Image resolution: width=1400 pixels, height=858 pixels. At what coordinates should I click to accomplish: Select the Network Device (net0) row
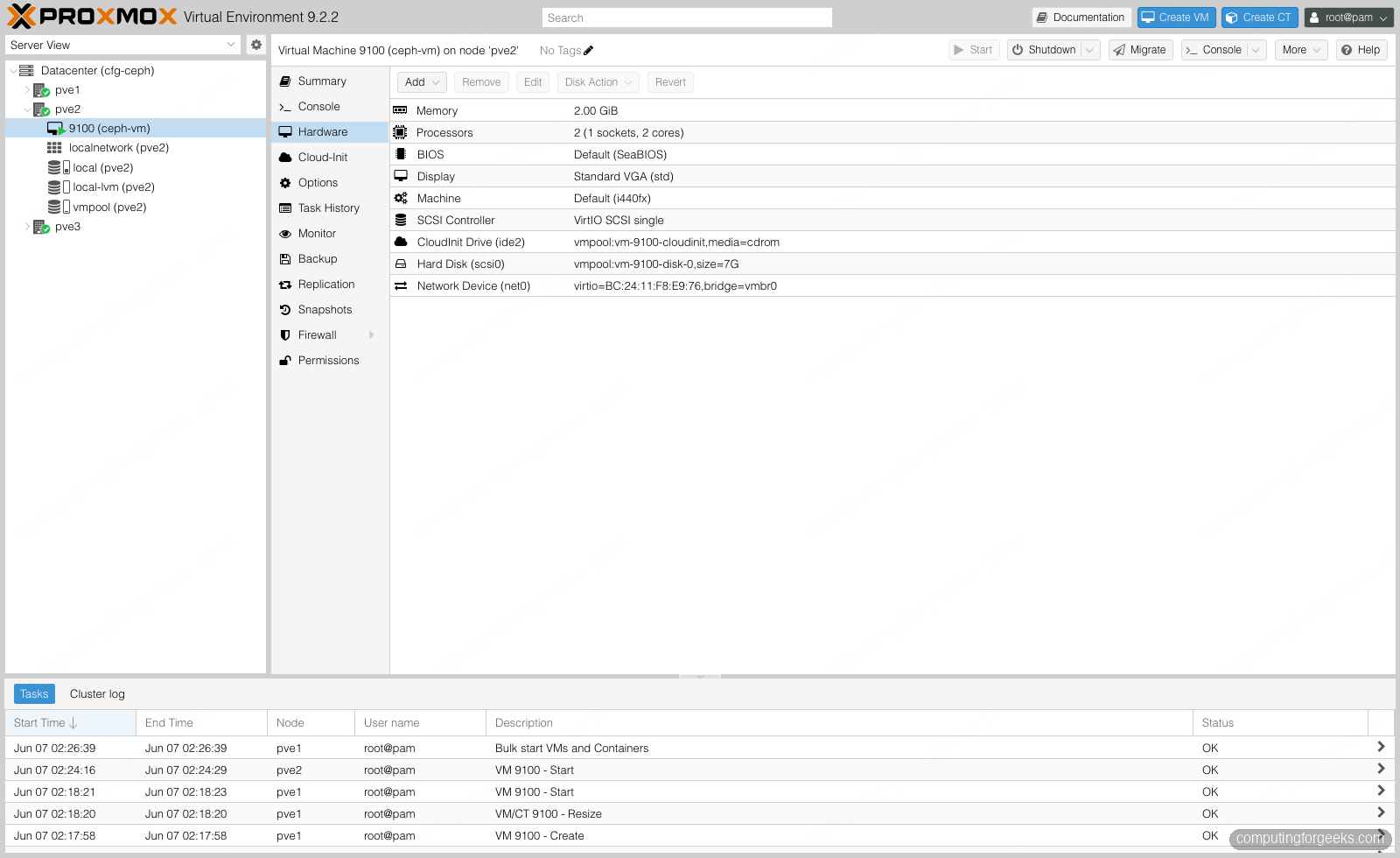(892, 285)
